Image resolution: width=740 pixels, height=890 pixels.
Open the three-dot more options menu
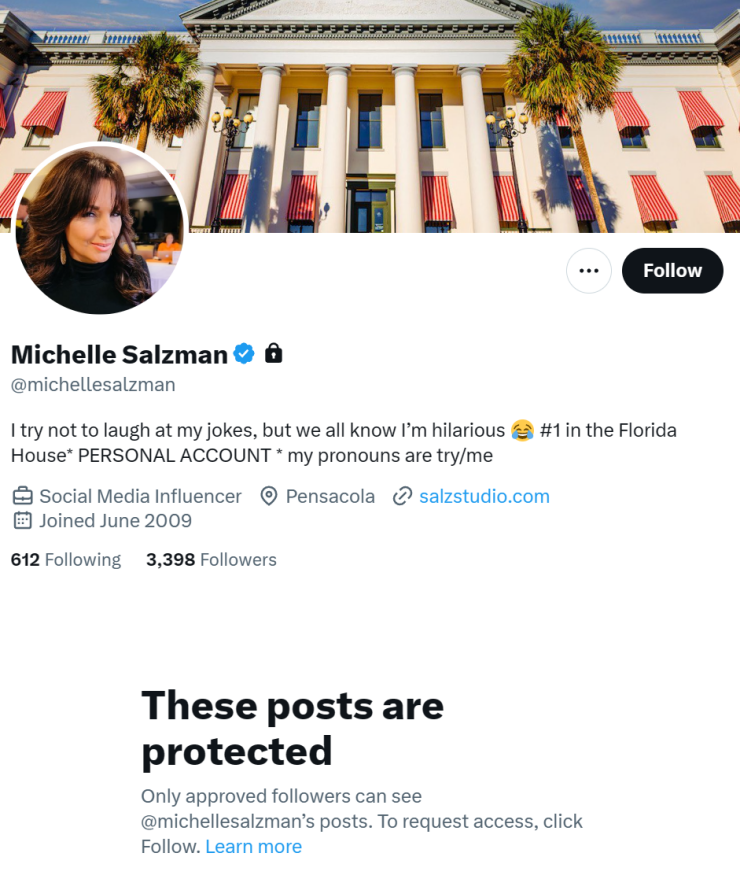pos(589,271)
